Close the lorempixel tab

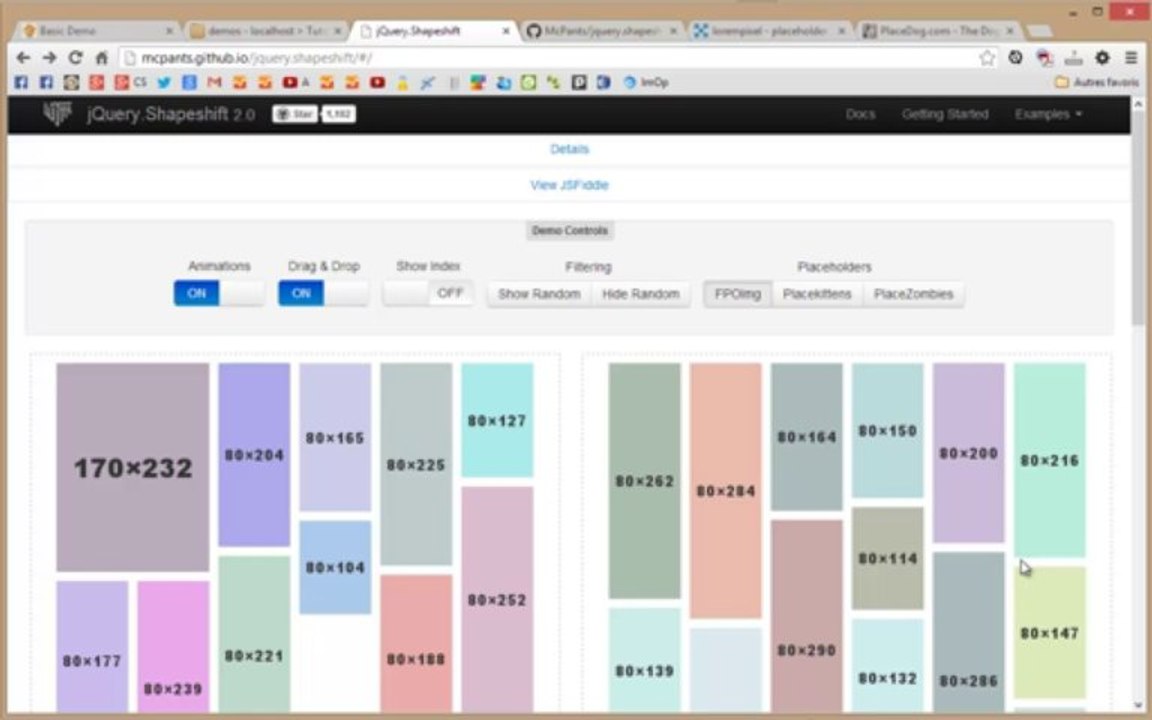click(x=841, y=31)
